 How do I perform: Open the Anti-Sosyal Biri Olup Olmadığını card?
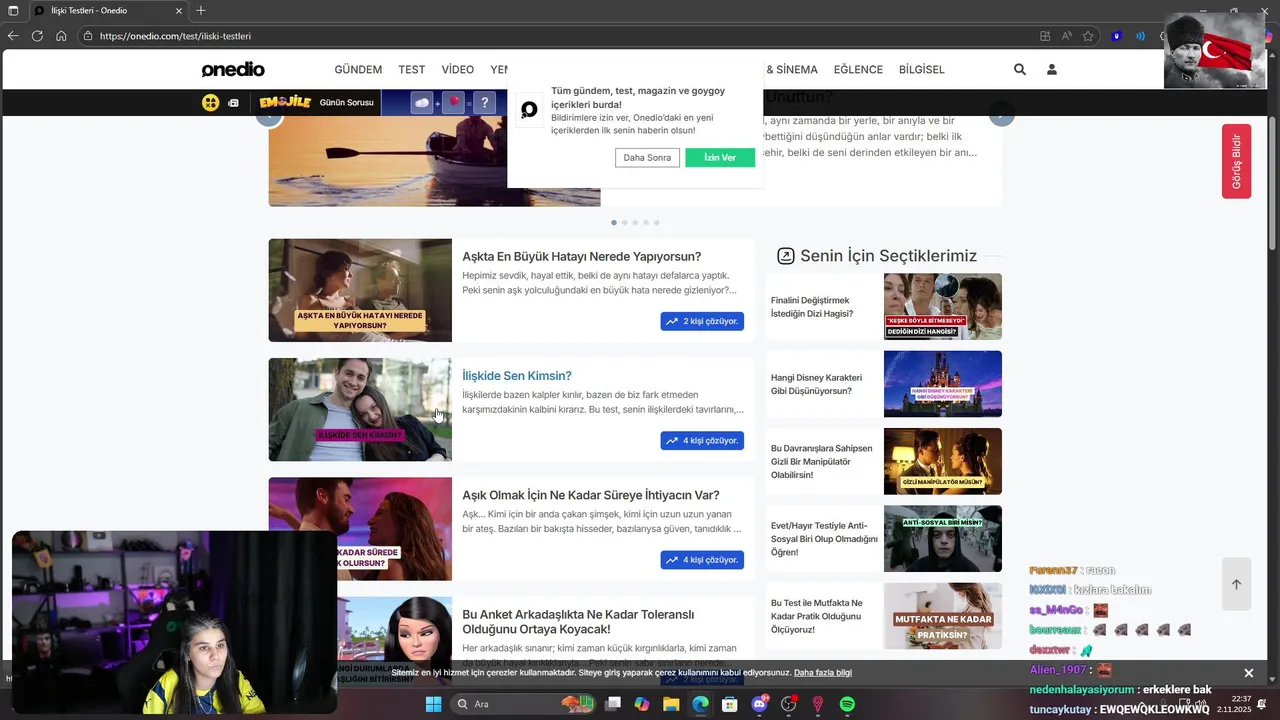point(884,538)
